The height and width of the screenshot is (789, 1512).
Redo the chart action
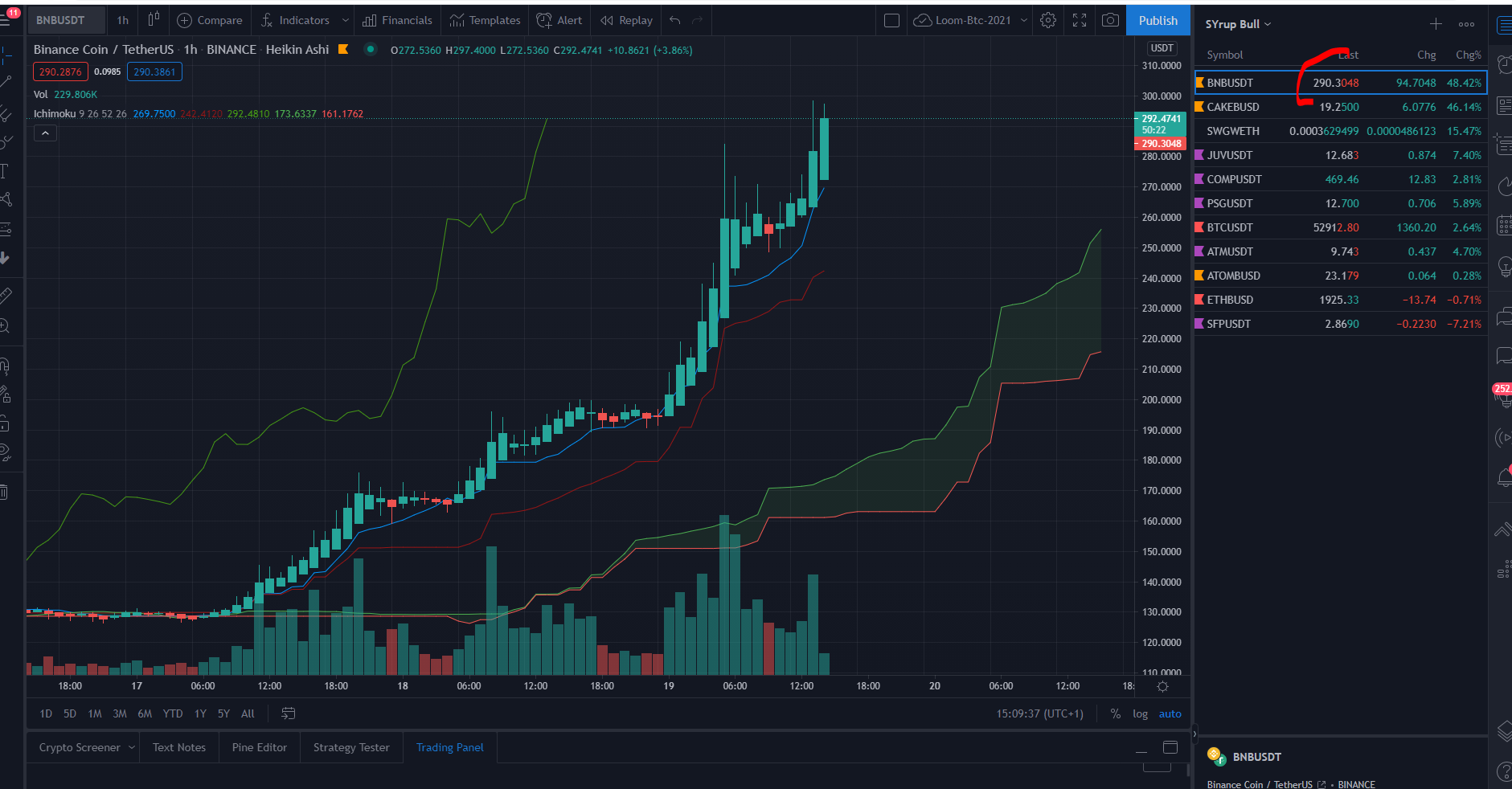(x=698, y=20)
